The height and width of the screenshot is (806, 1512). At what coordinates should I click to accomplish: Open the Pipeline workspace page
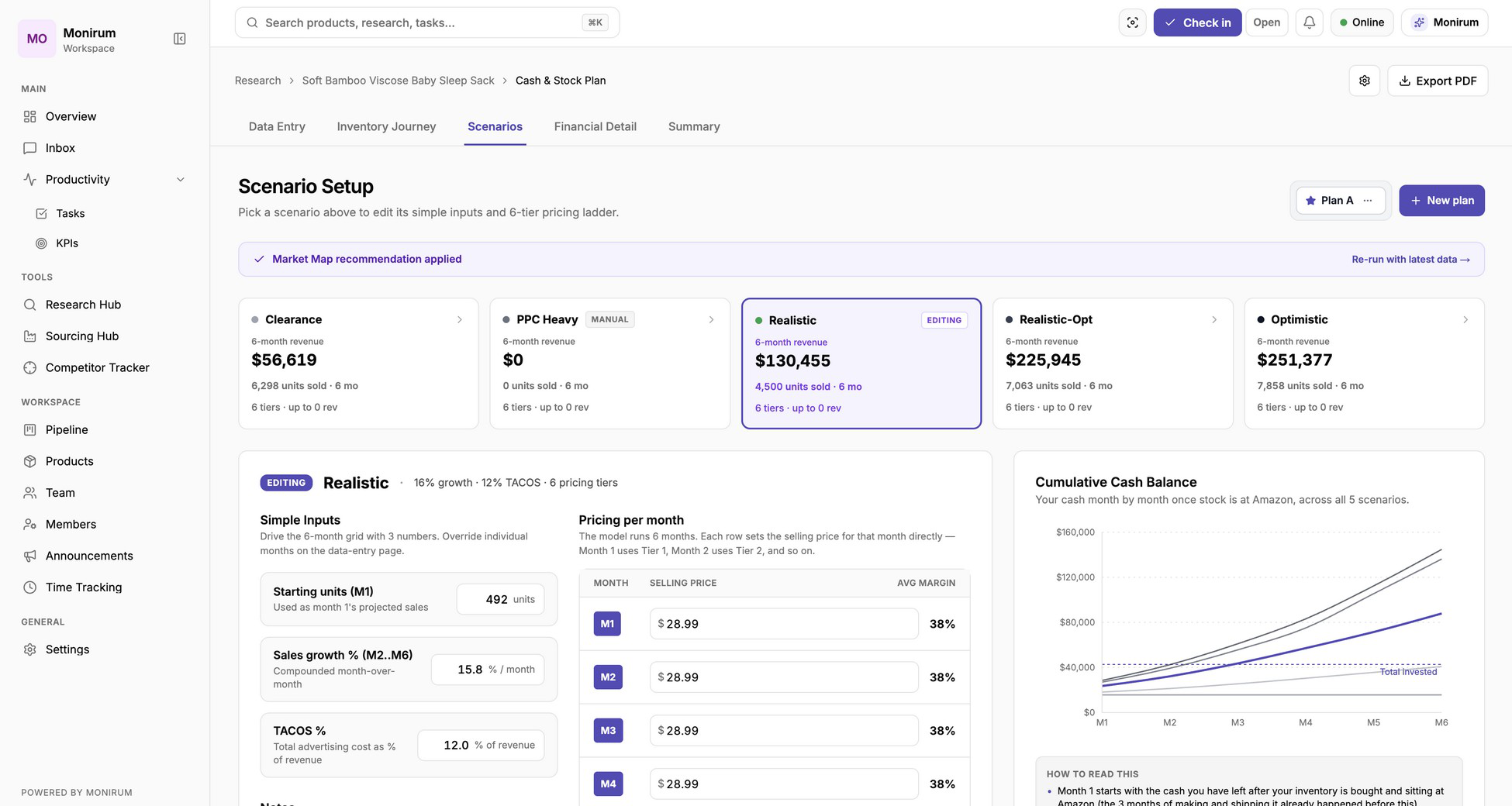(67, 429)
